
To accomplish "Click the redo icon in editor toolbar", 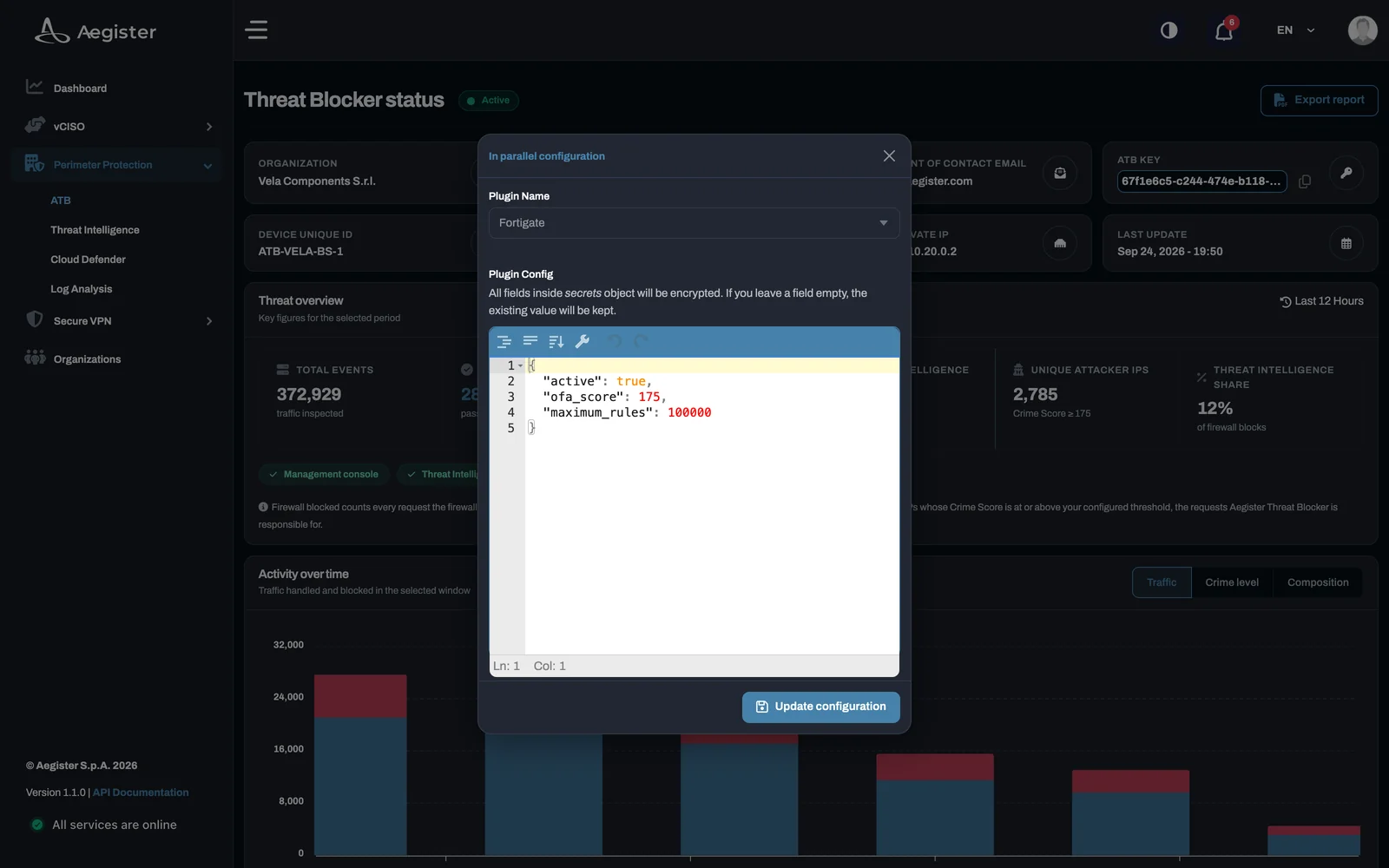I will point(641,342).
